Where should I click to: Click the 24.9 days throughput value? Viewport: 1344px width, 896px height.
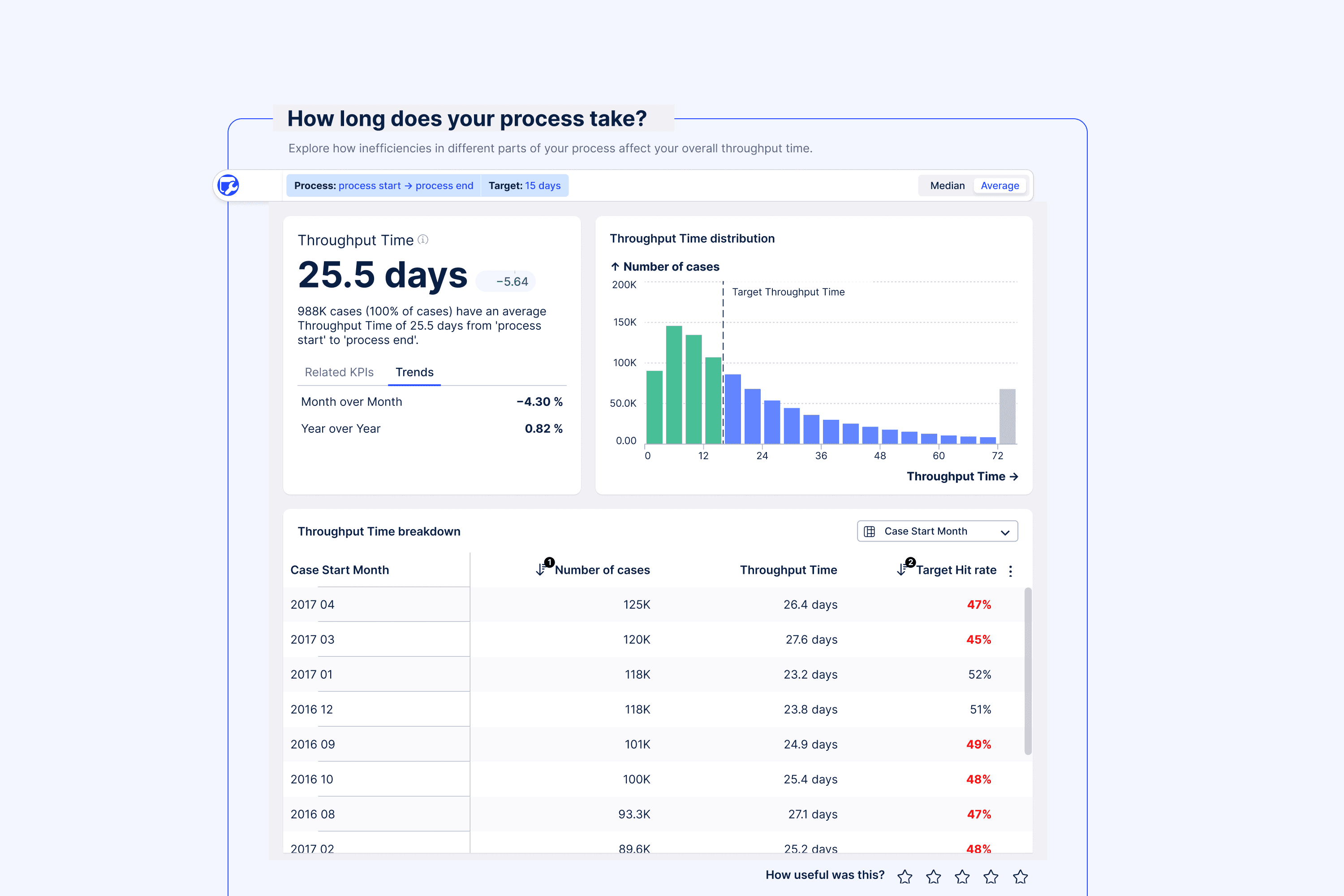(x=810, y=744)
